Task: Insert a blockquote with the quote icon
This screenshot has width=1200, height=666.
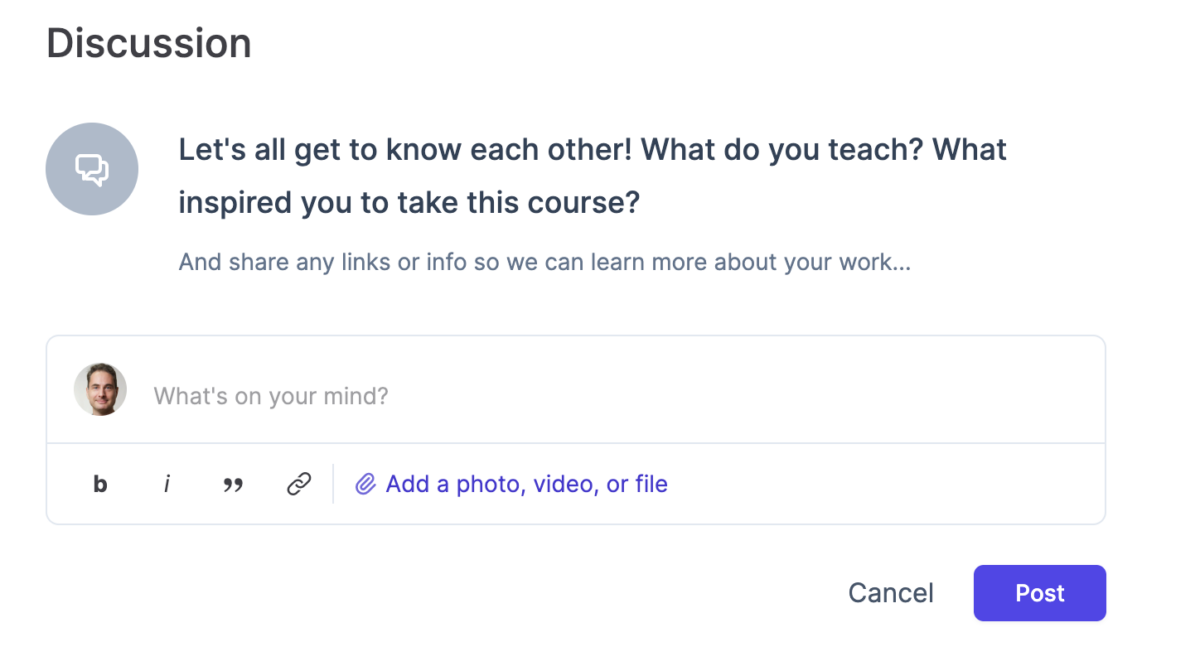Action: 233,485
